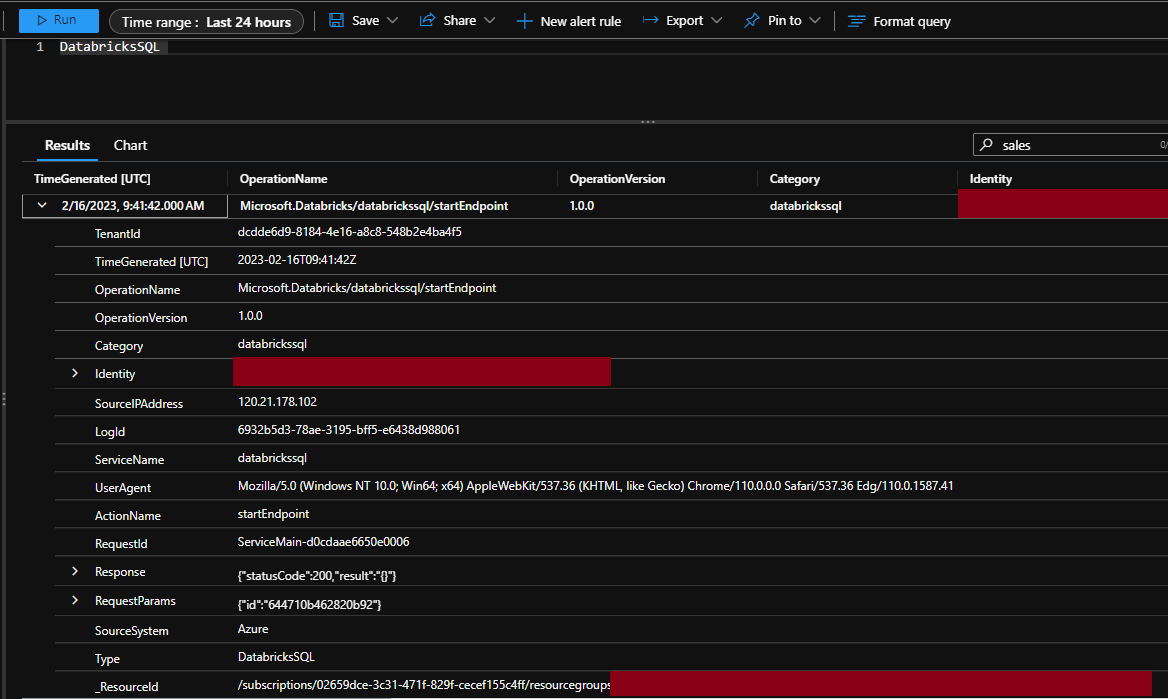
Task: Click the query editor line with DatabricksSQL
Action: click(110, 46)
